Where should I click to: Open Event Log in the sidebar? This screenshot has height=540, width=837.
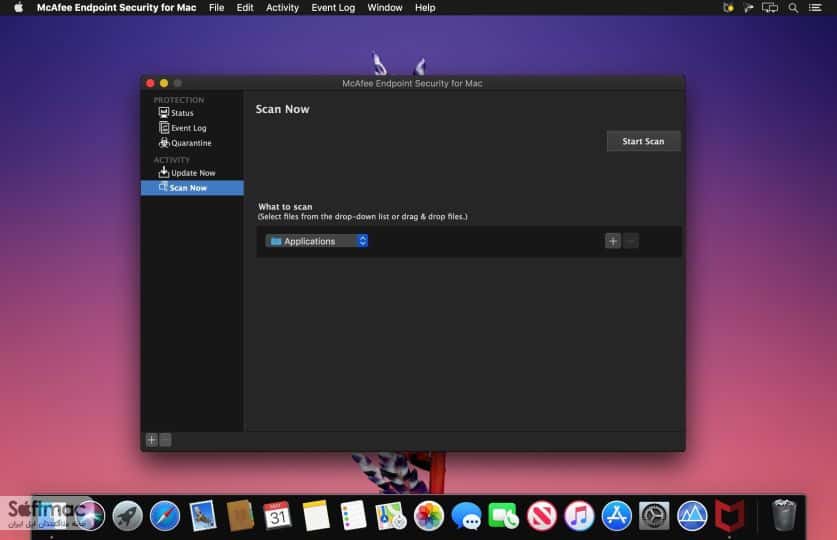(x=192, y=128)
